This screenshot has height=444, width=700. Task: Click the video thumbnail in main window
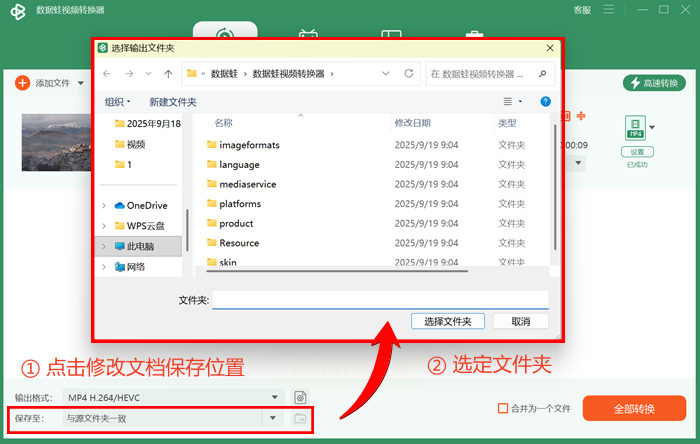pos(57,142)
